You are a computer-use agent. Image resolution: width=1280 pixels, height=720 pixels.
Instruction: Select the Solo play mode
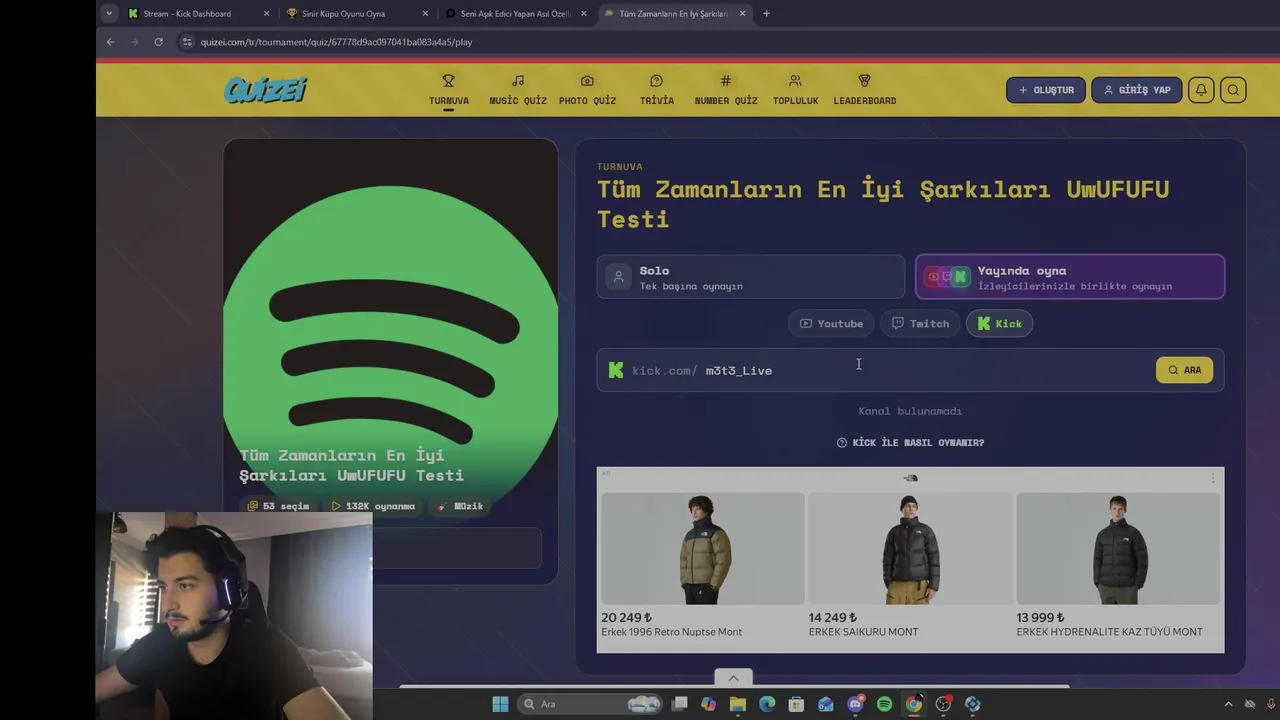pyautogui.click(x=751, y=277)
